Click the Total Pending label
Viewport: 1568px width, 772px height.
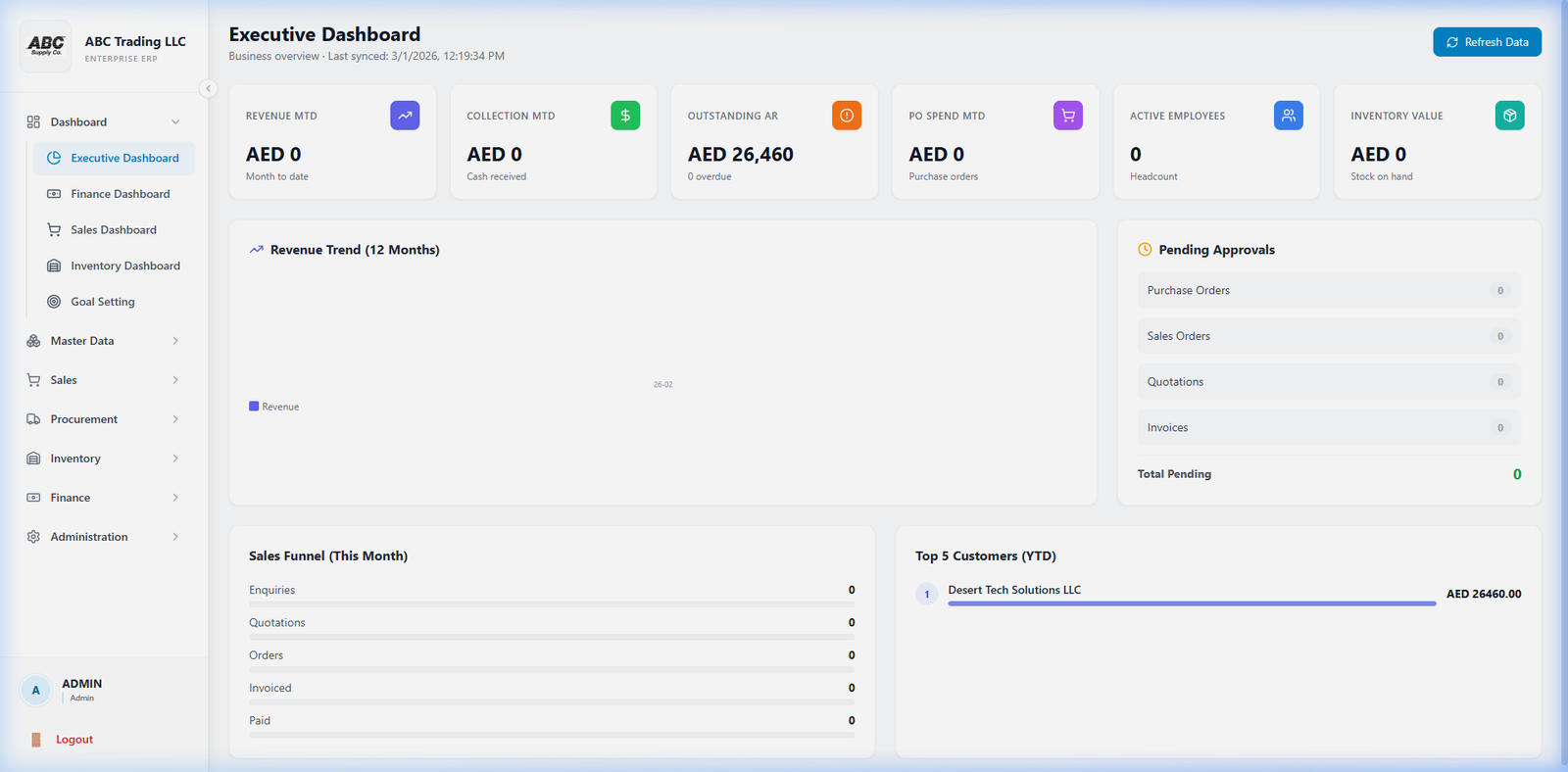pyautogui.click(x=1174, y=474)
